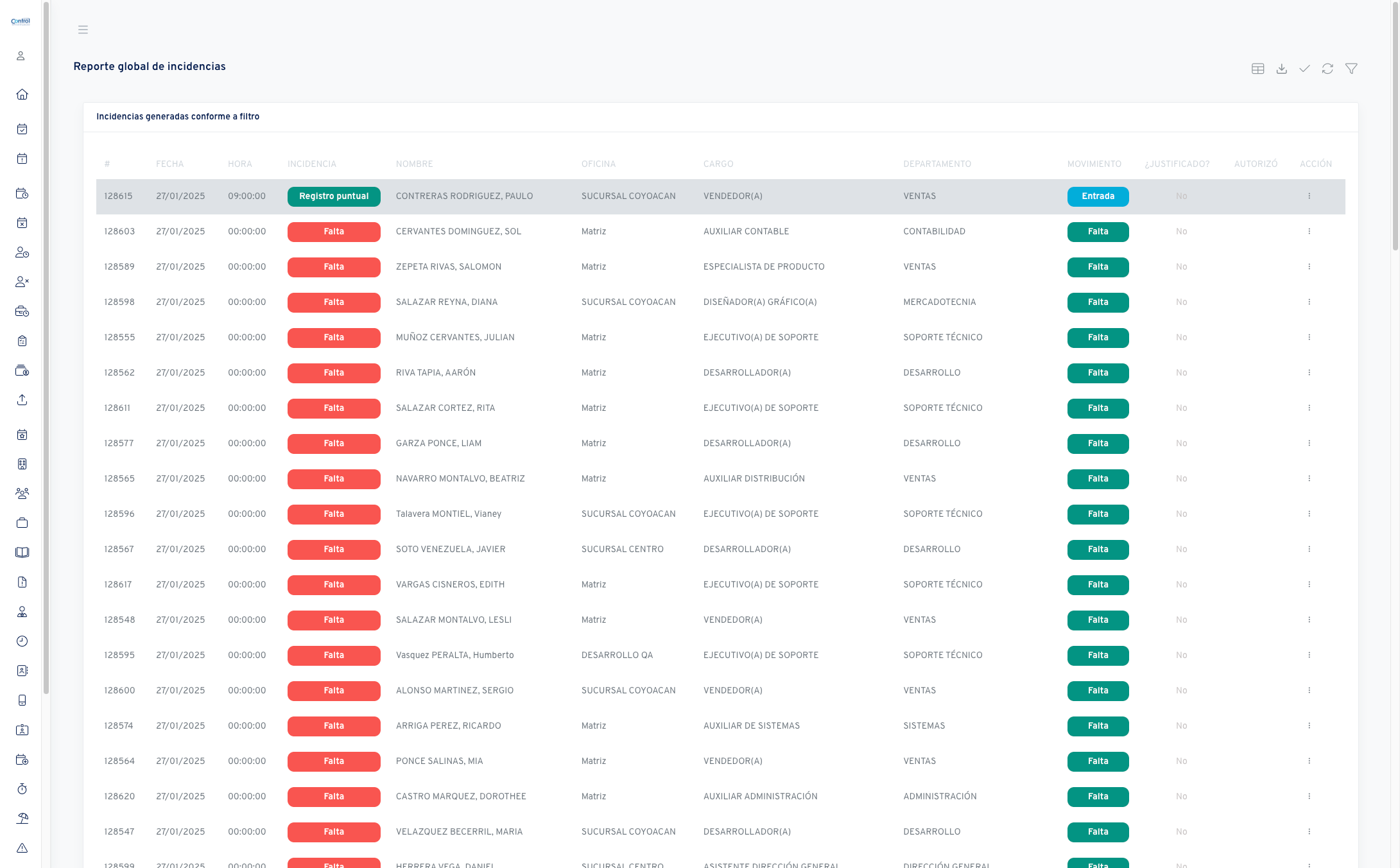Open the open-book sidebar icon
The width and height of the screenshot is (1400, 868).
[x=22, y=553]
